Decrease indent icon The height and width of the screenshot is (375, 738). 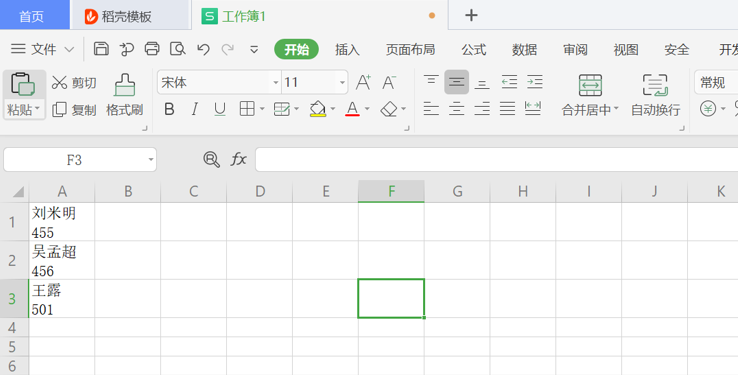click(509, 82)
